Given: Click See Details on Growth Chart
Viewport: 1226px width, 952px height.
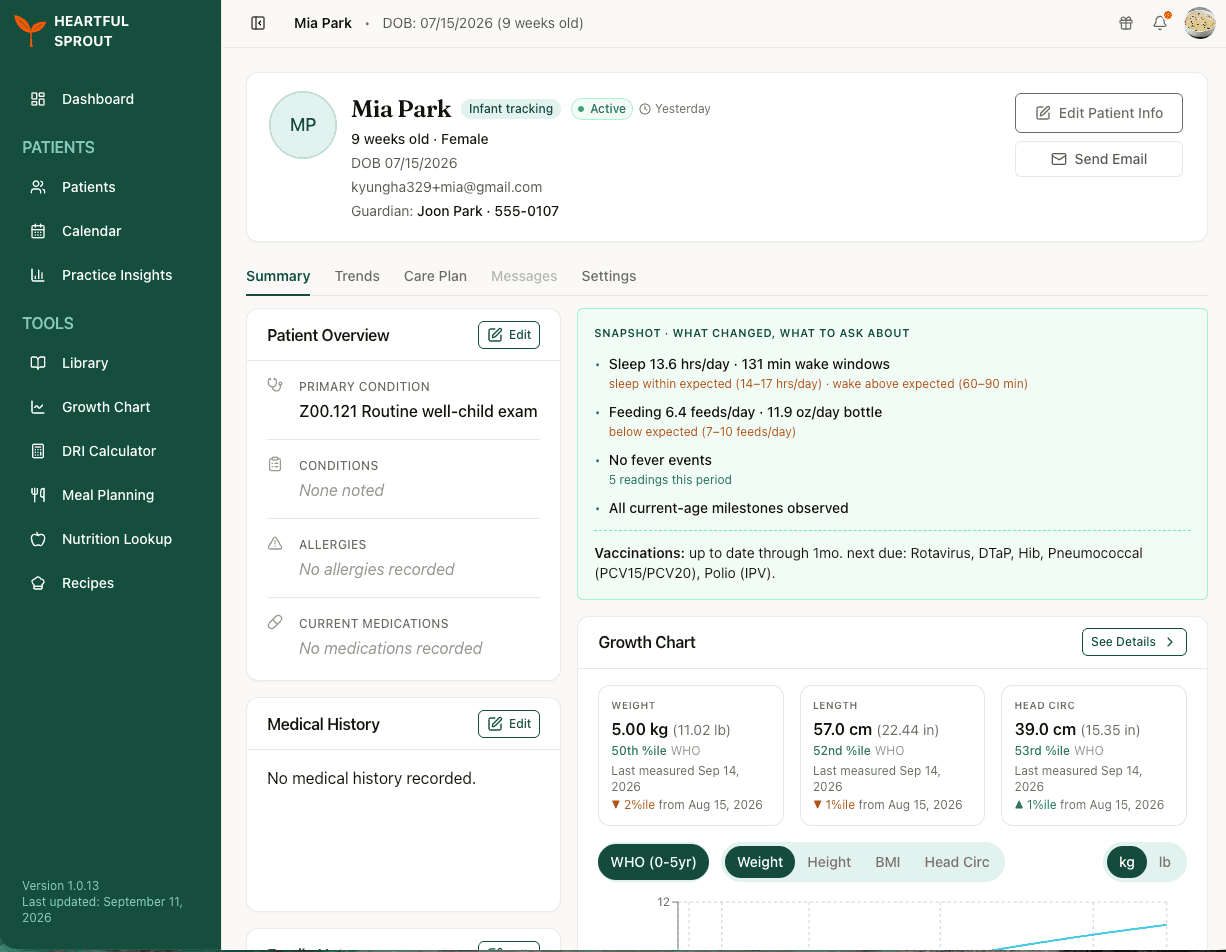Looking at the screenshot, I should coord(1134,642).
